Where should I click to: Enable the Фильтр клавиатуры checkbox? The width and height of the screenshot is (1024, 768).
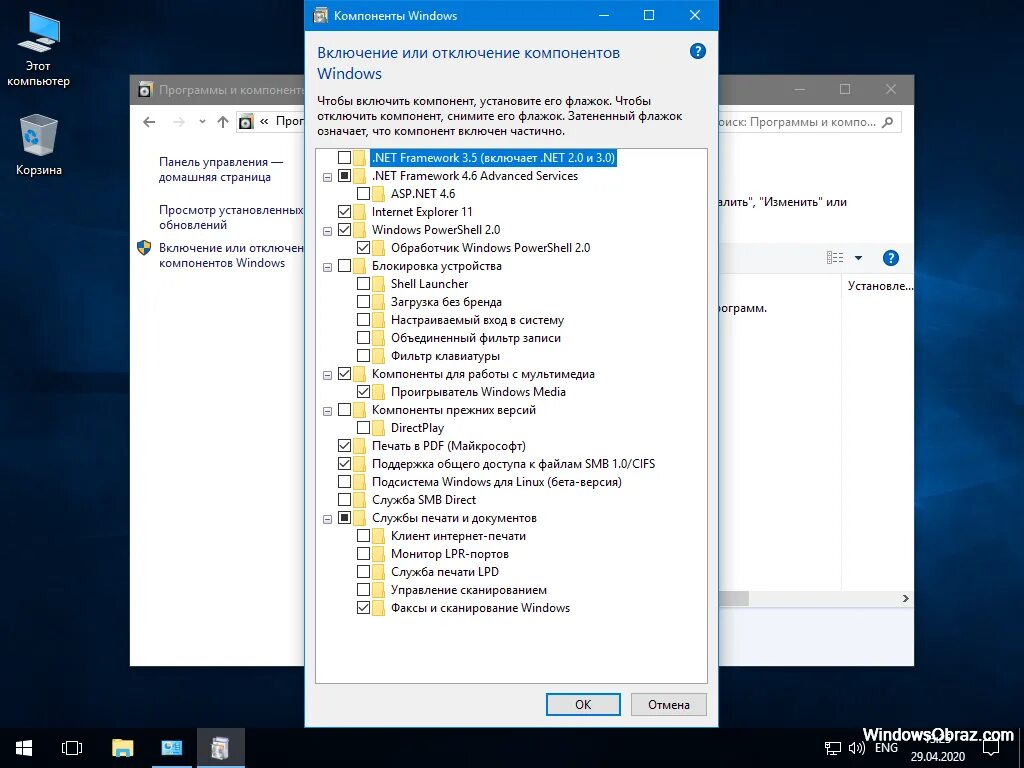[363, 356]
